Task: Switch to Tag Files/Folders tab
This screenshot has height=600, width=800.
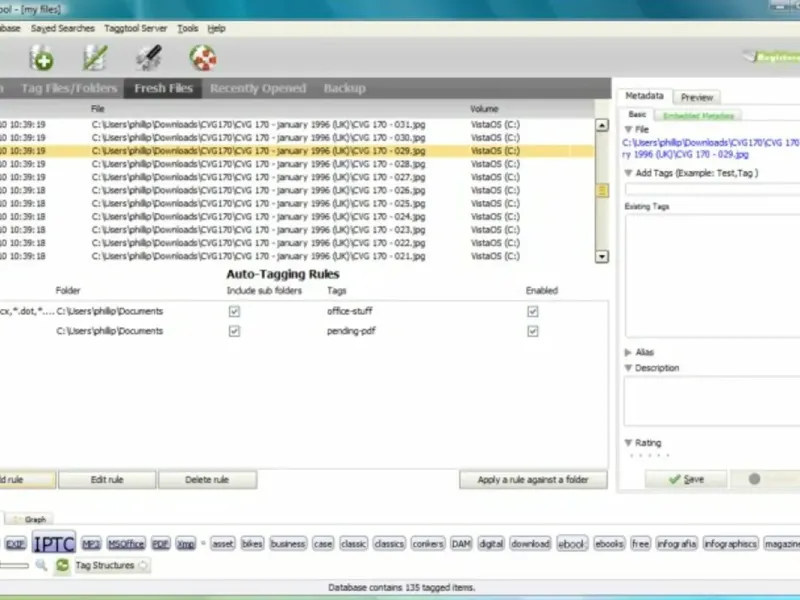Action: [69, 88]
